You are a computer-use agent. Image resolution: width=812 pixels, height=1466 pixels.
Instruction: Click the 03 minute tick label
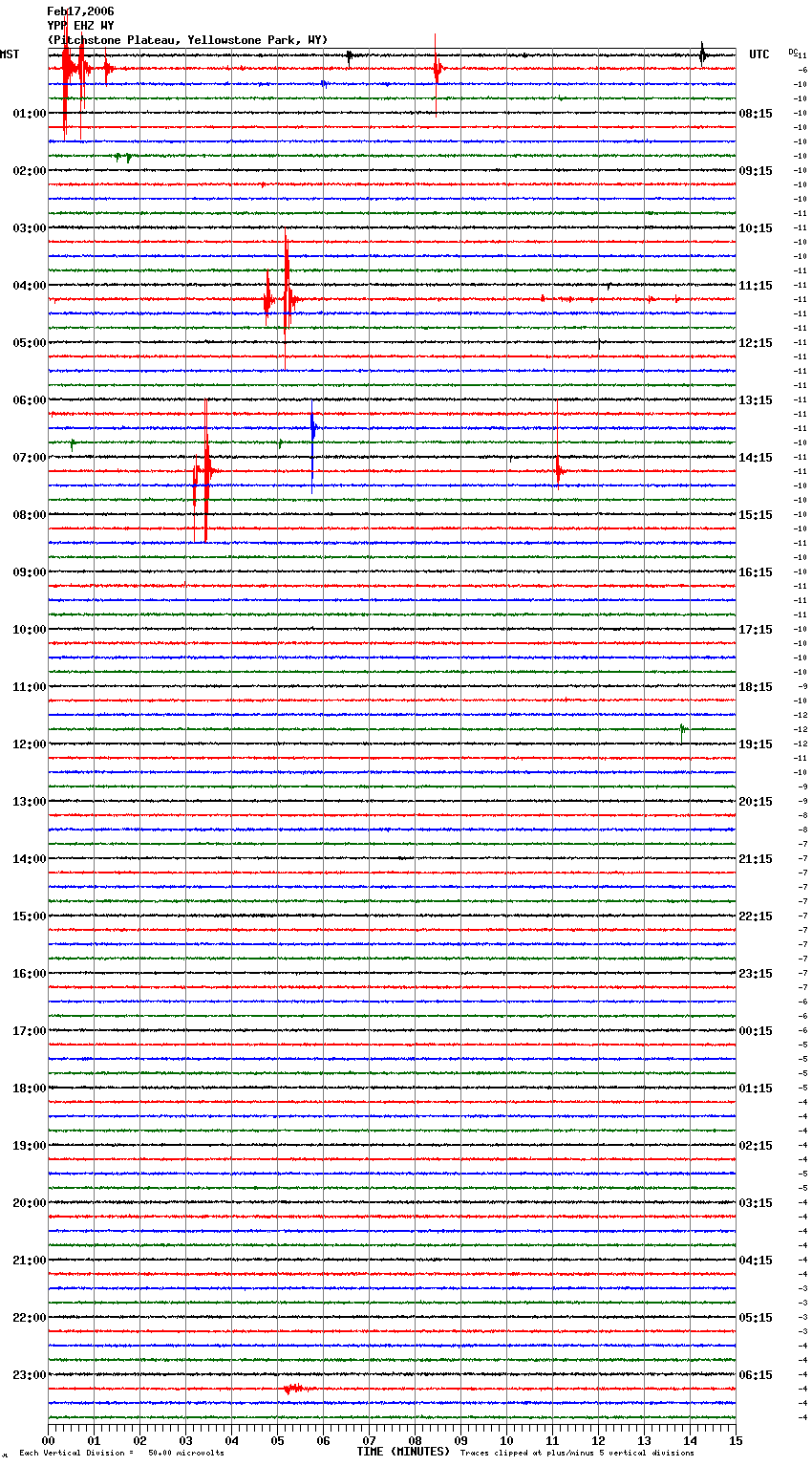point(185,1440)
